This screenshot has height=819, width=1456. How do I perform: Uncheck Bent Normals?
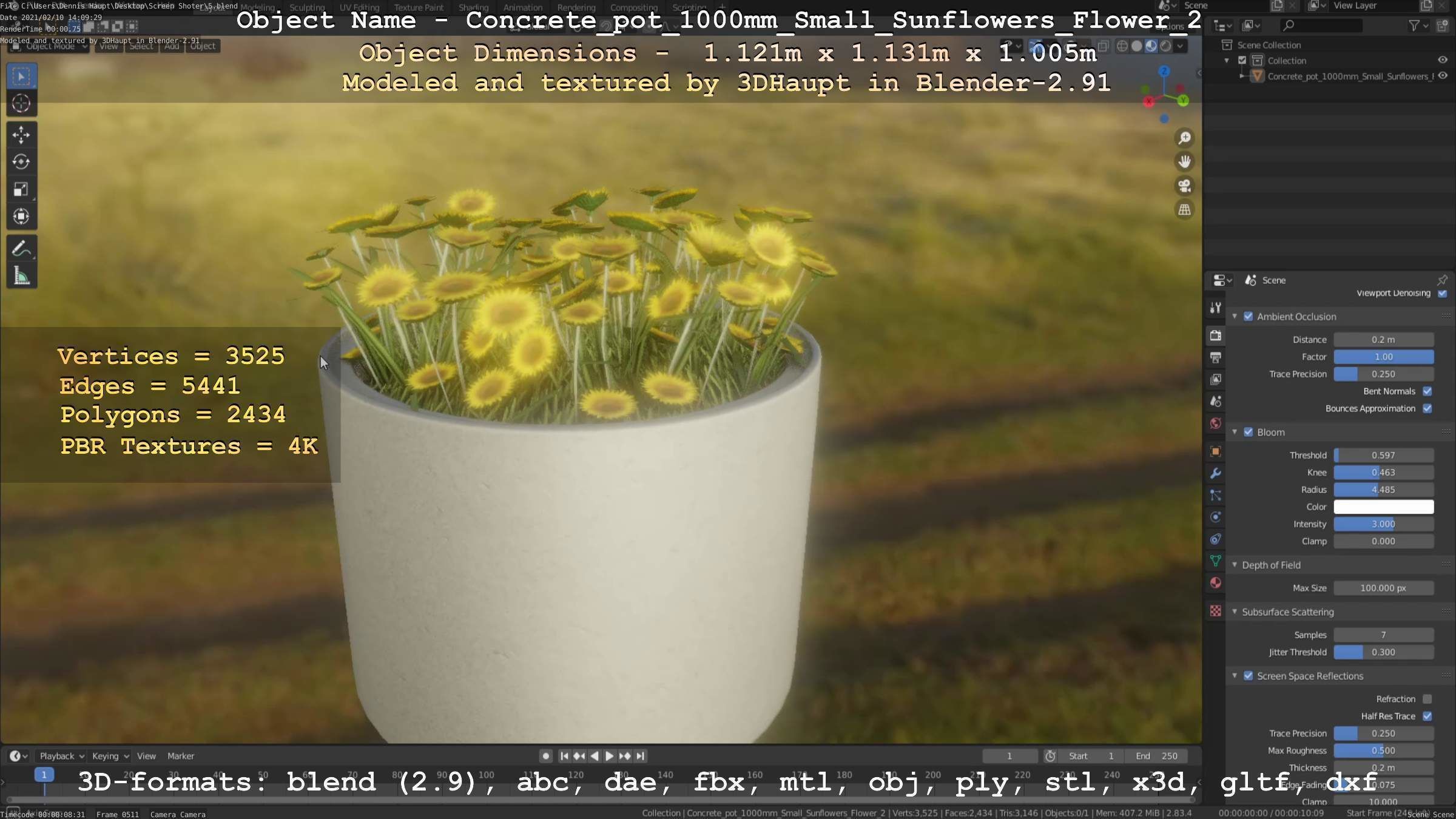[x=1427, y=391]
